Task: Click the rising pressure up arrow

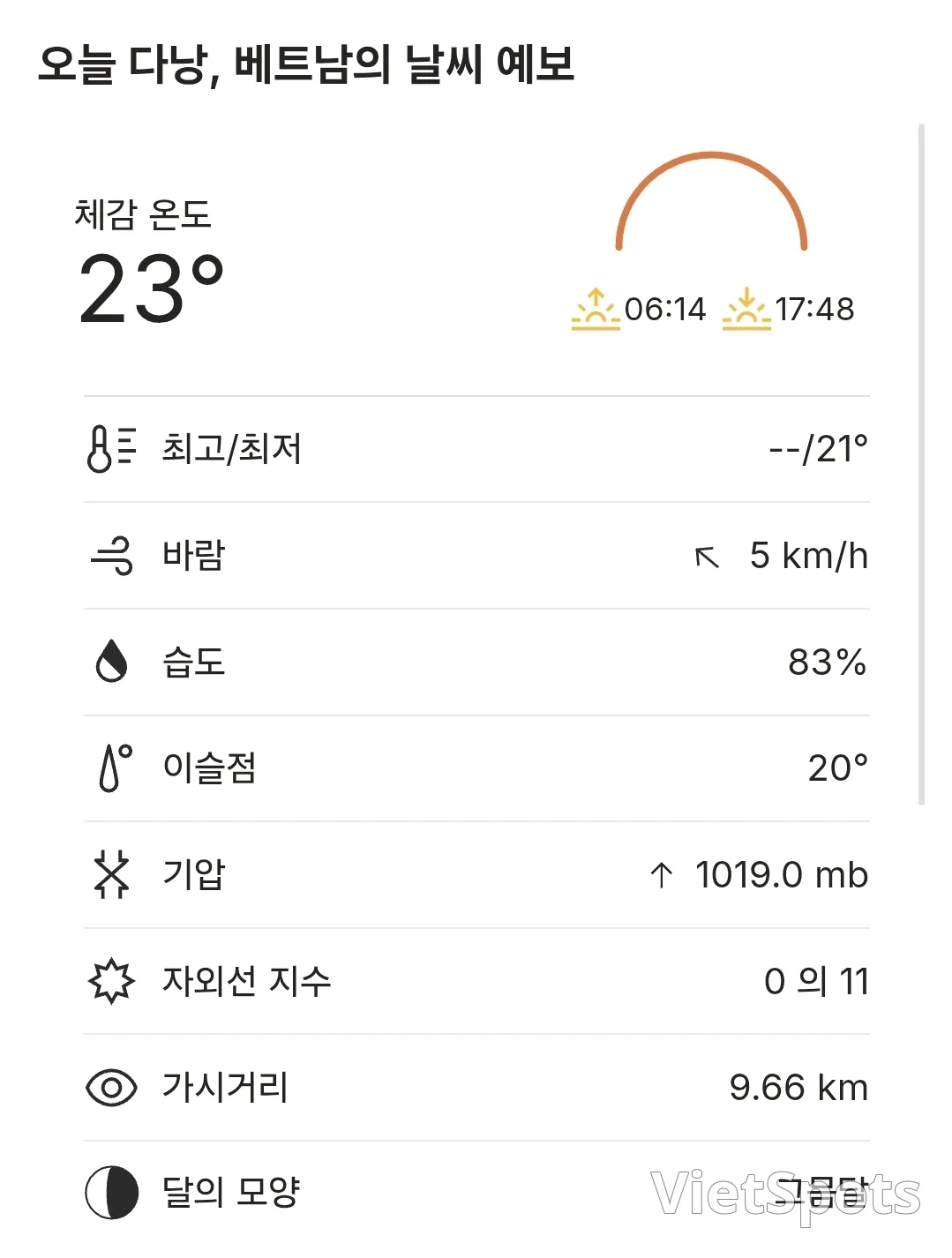Action: point(662,875)
